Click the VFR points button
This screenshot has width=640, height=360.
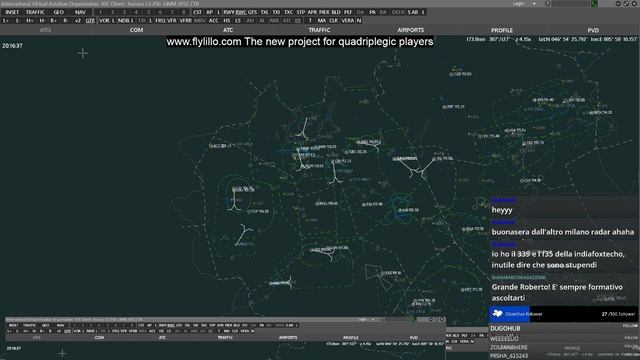pos(172,20)
